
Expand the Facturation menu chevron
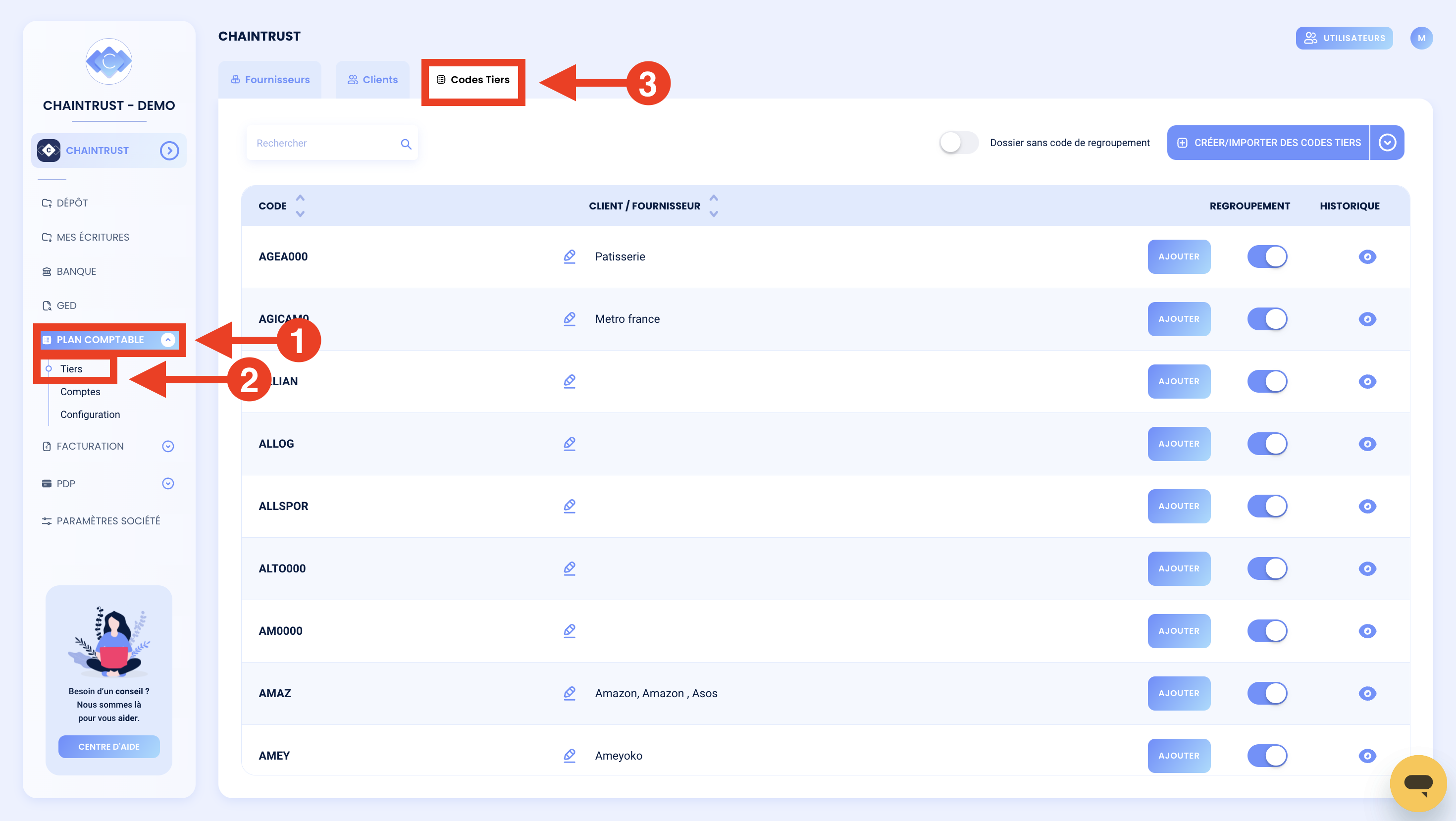coord(167,446)
